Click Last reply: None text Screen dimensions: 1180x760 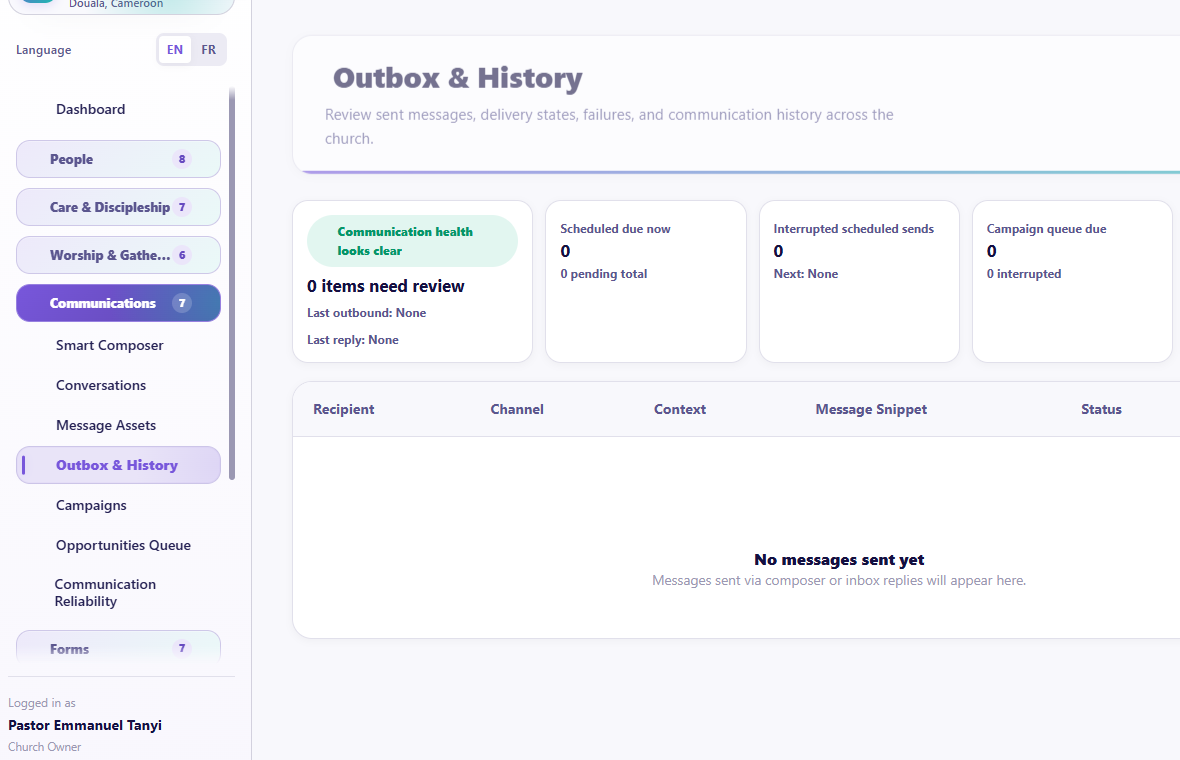[353, 340]
